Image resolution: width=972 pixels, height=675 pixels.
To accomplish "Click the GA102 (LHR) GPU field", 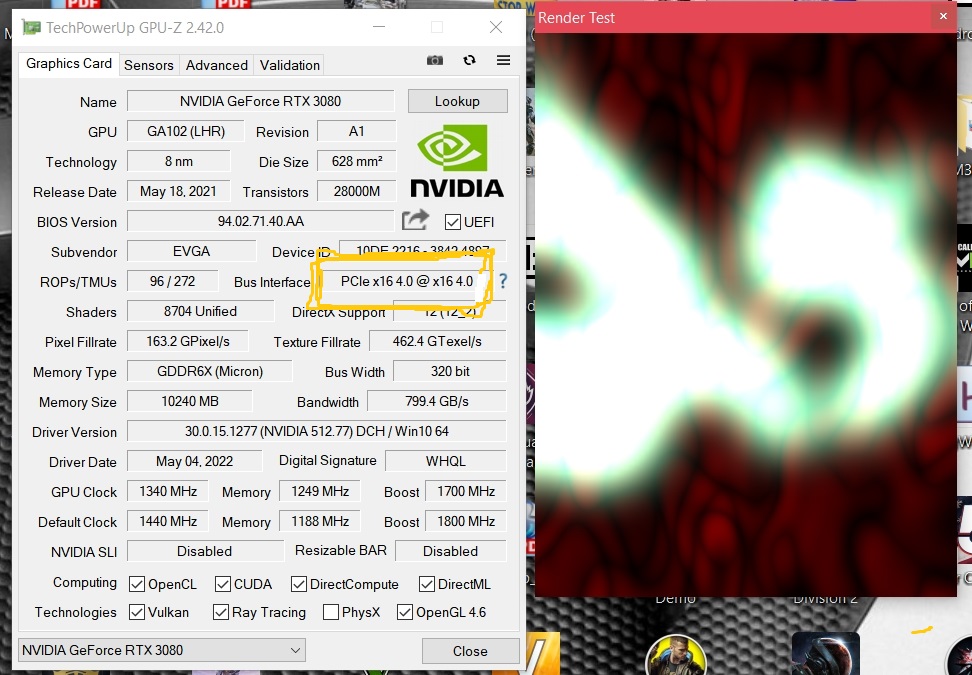I will click(185, 131).
